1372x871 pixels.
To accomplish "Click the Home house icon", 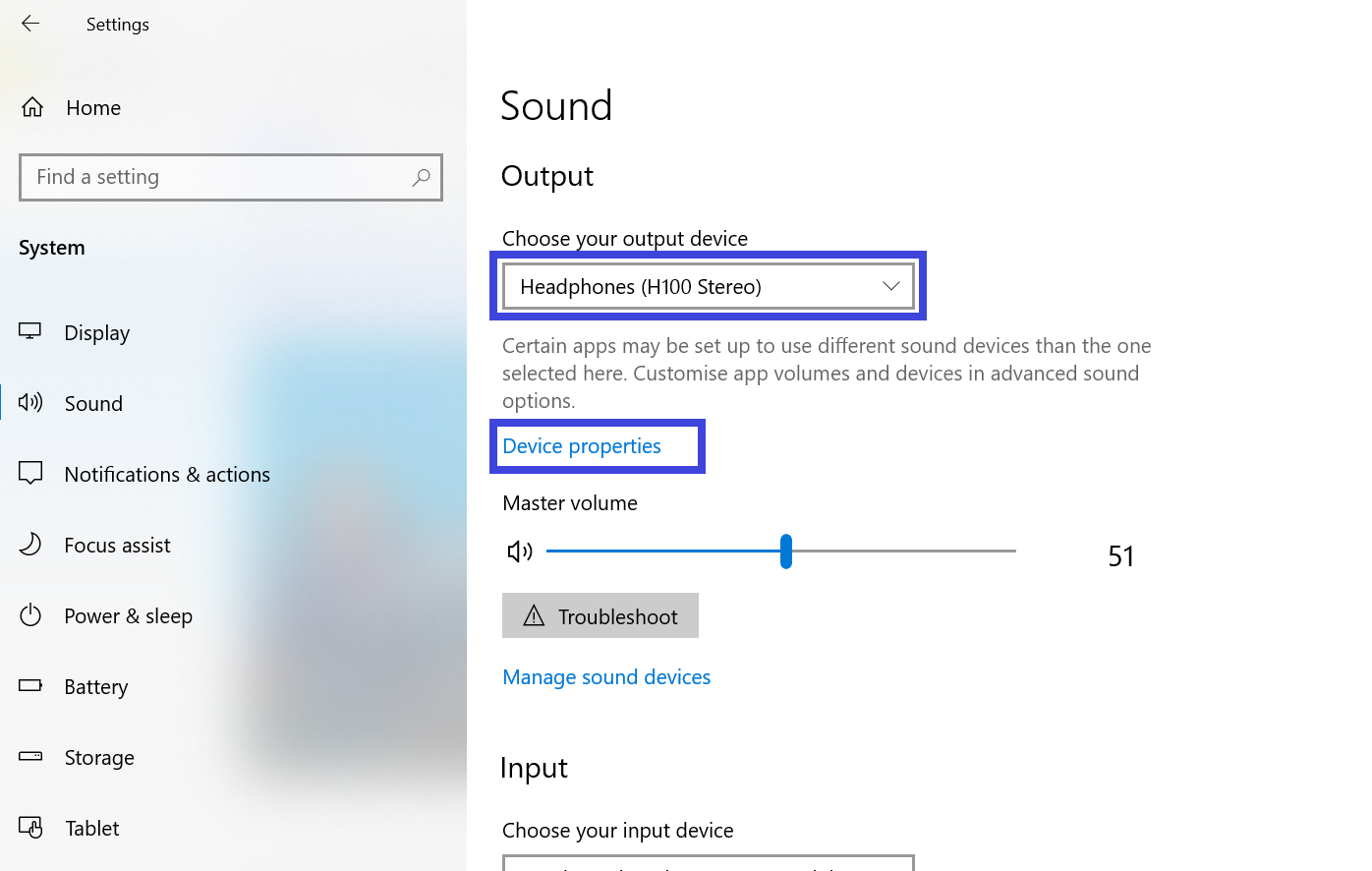I will click(x=32, y=107).
